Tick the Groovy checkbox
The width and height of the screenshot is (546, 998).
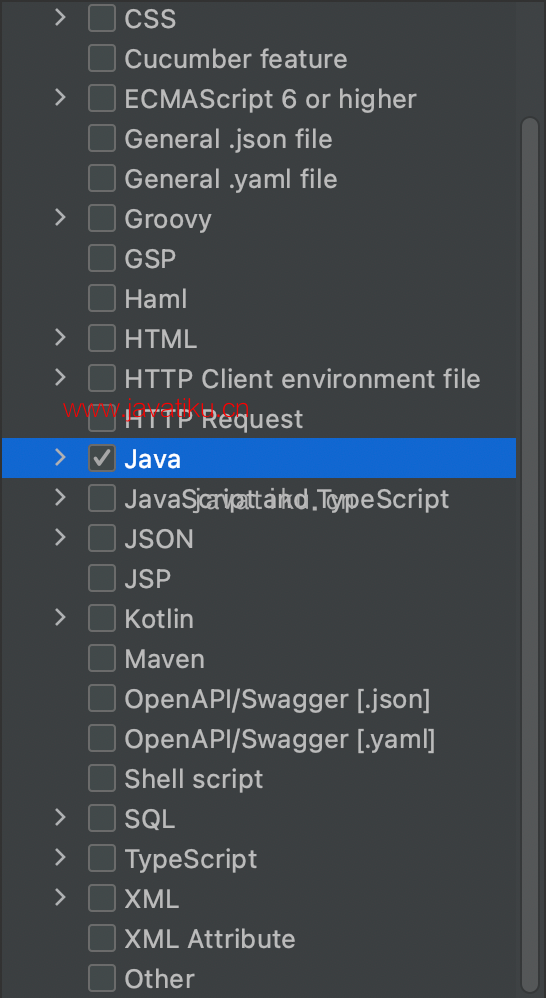tap(102, 219)
